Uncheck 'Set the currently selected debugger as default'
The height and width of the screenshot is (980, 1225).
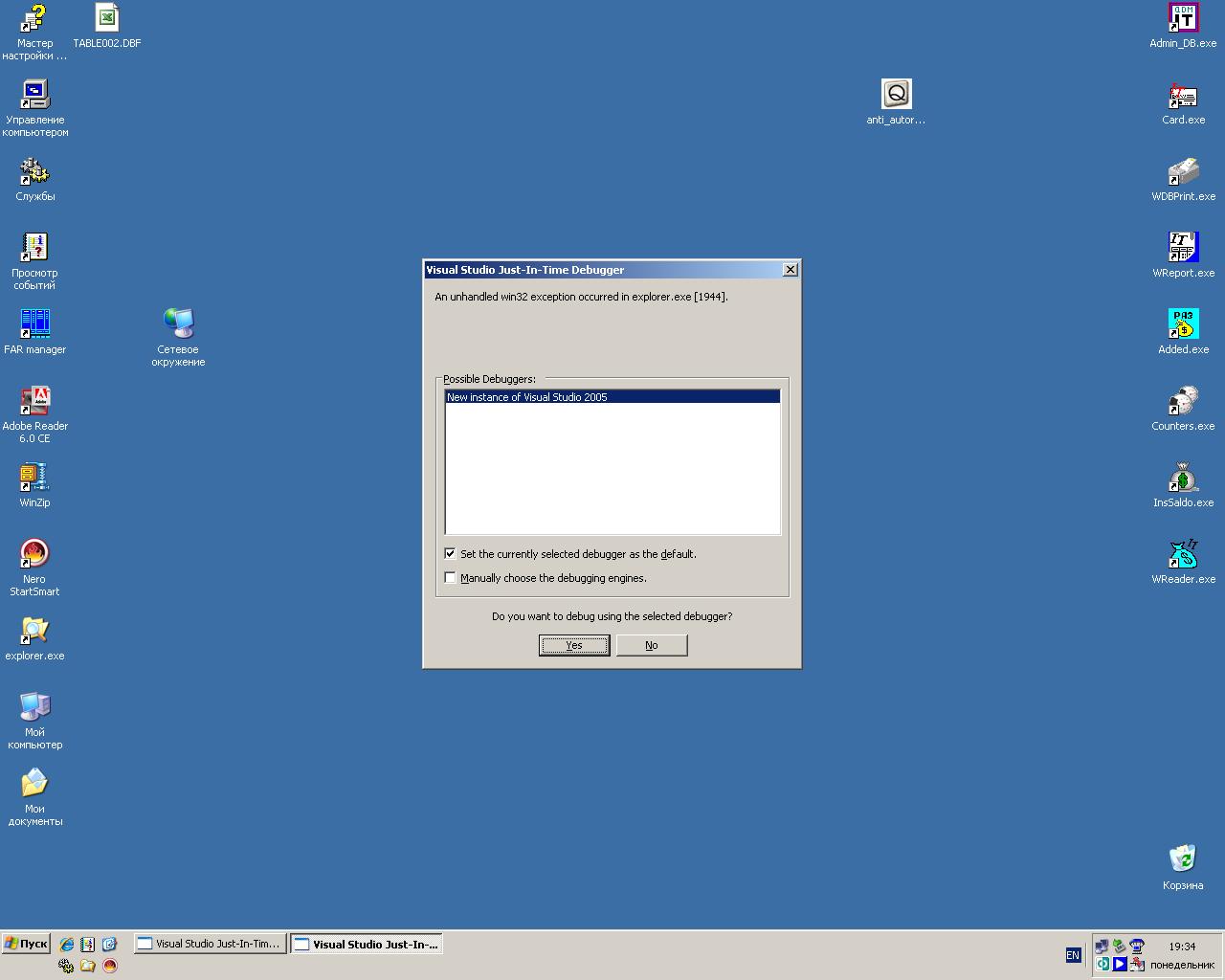(x=451, y=554)
